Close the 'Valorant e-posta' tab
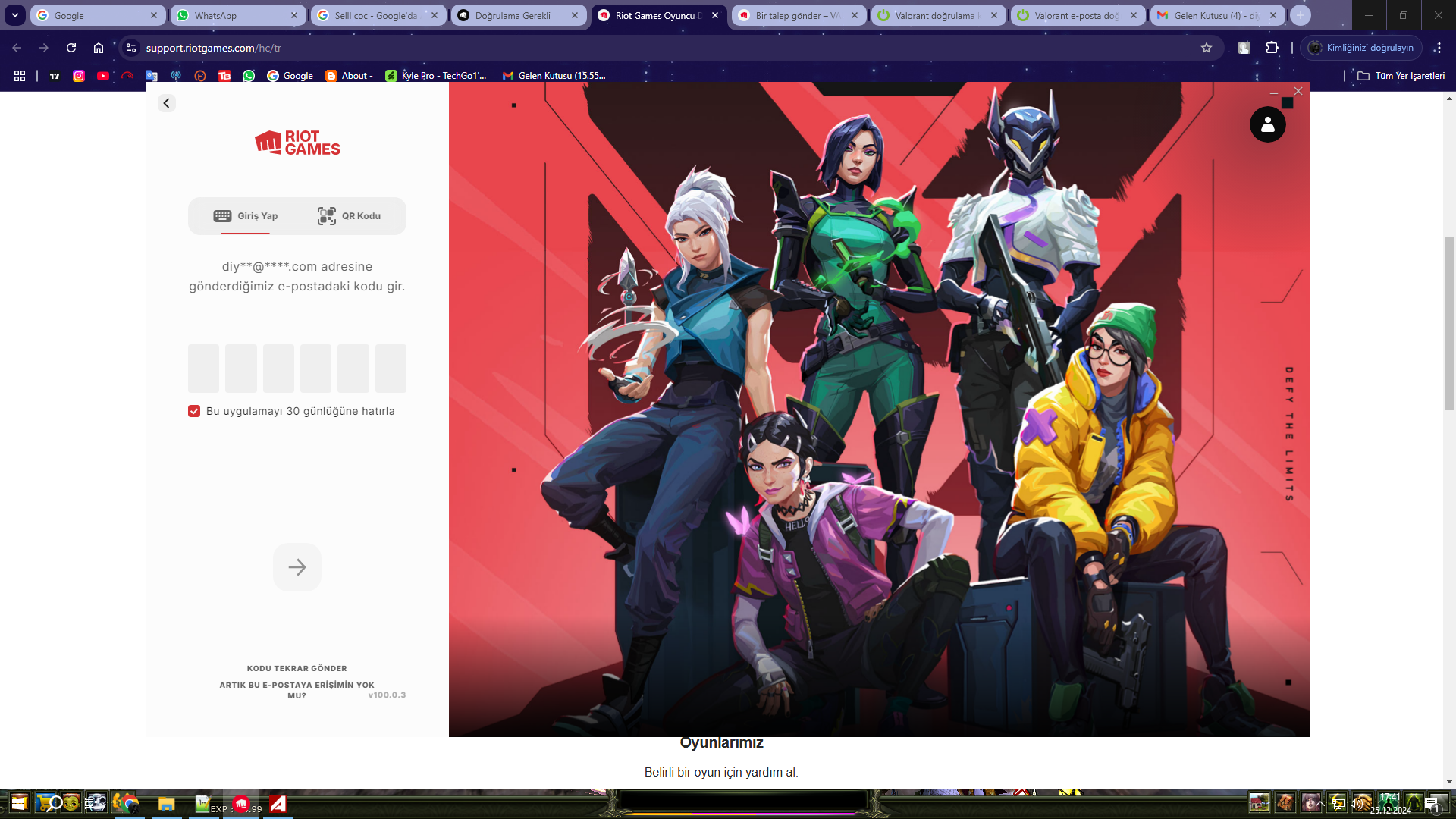The width and height of the screenshot is (1456, 819). click(1134, 15)
